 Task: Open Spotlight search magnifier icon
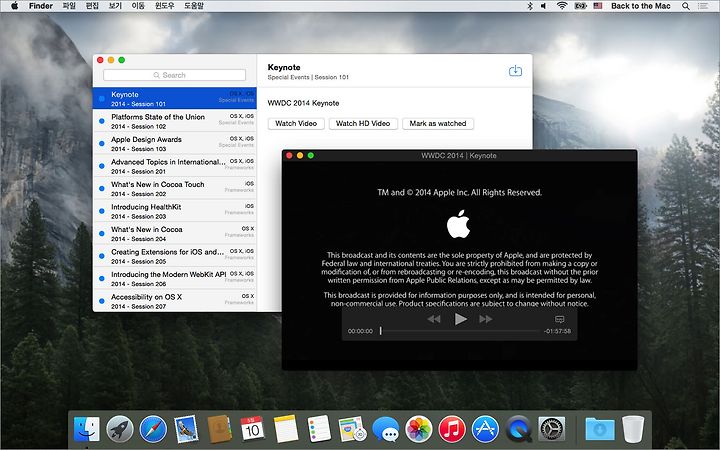pyautogui.click(x=686, y=6)
